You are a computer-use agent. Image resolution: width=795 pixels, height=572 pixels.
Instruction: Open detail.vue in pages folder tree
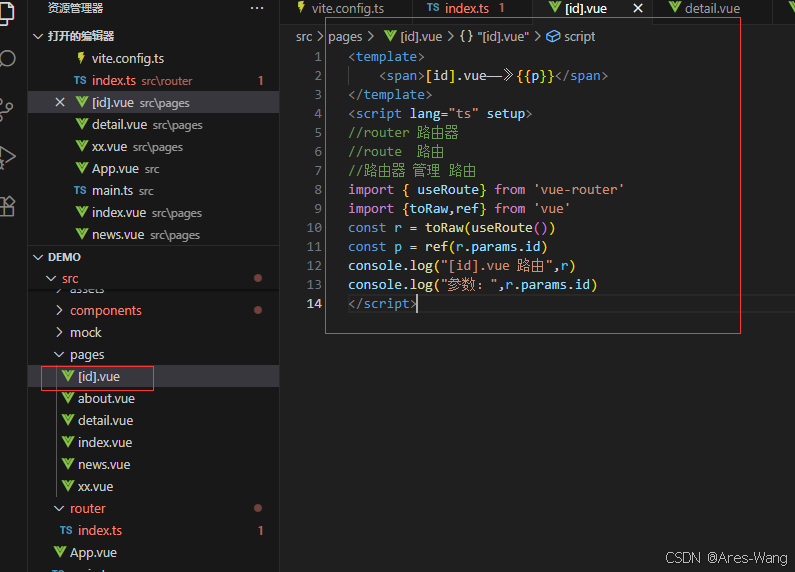(153, 420)
